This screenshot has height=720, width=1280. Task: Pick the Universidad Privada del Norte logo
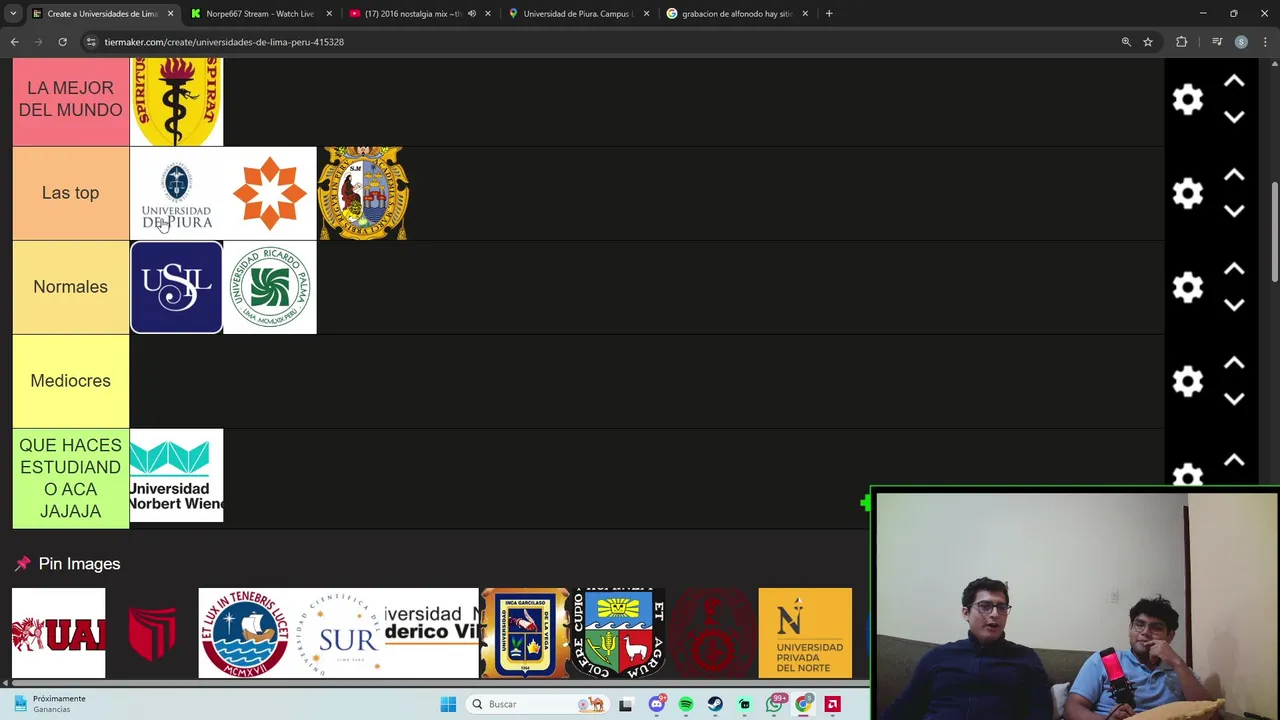pos(805,633)
